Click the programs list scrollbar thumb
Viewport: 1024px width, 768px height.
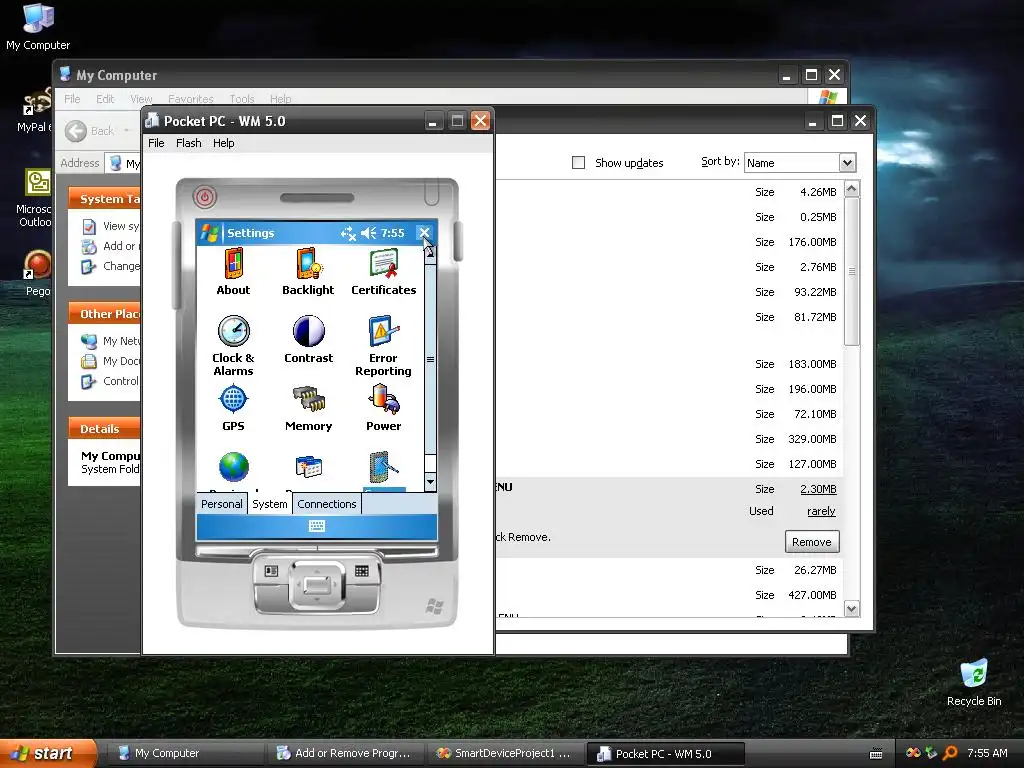click(852, 272)
